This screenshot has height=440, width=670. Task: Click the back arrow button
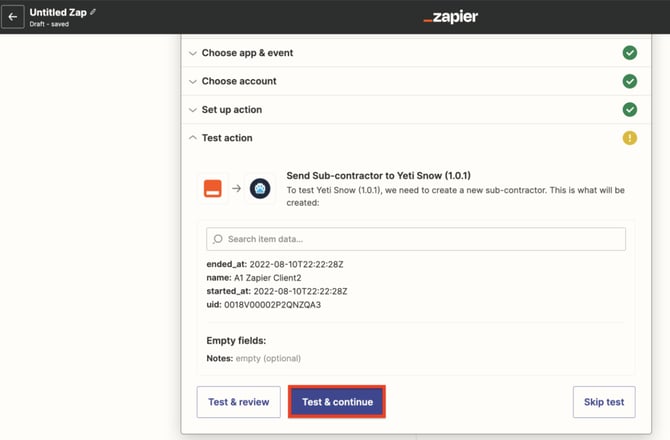coord(13,17)
